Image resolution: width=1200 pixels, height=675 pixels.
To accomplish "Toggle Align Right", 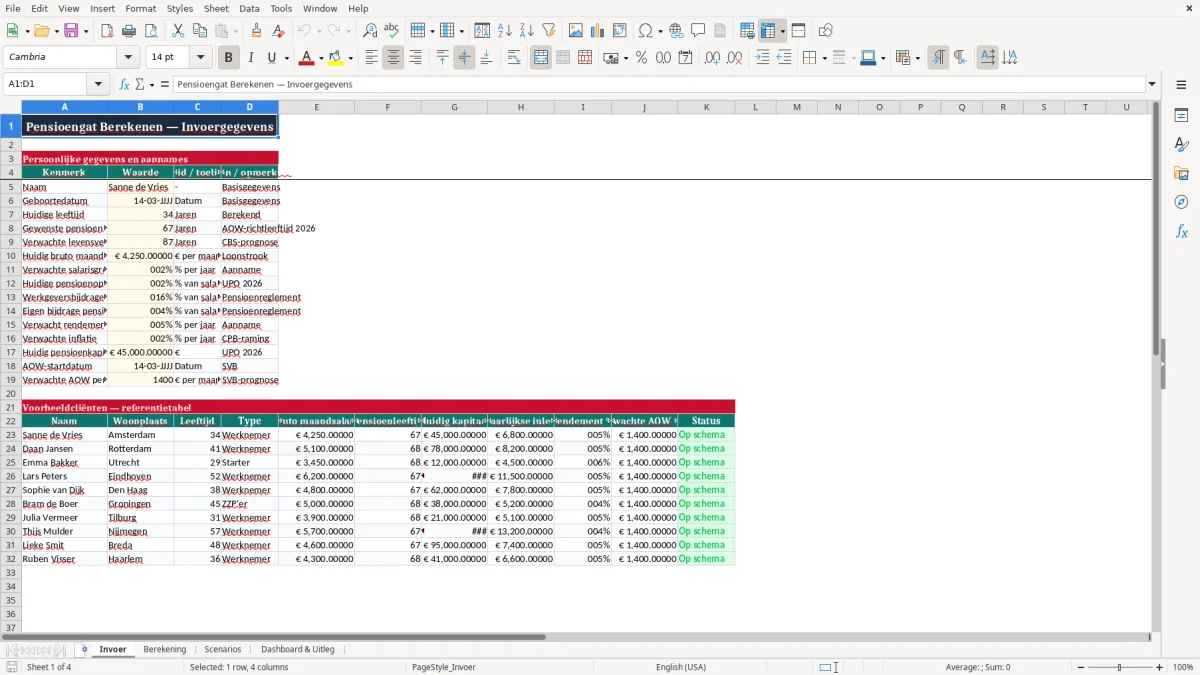I will pyautogui.click(x=416, y=58).
